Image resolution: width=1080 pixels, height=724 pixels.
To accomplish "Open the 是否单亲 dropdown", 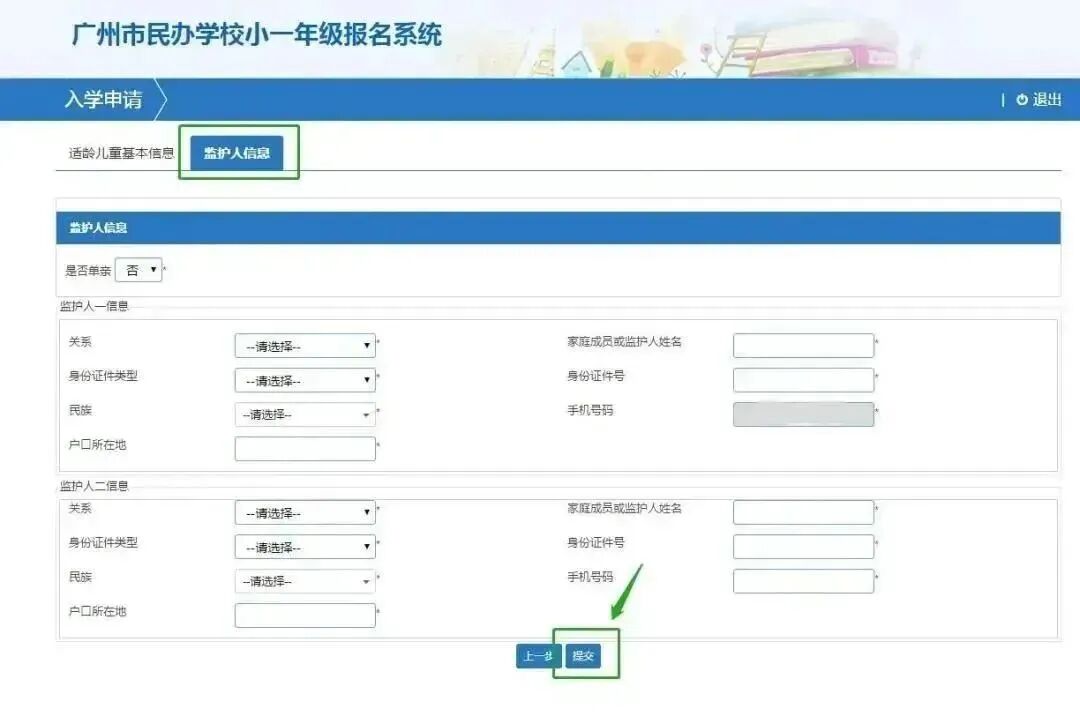I will (138, 269).
